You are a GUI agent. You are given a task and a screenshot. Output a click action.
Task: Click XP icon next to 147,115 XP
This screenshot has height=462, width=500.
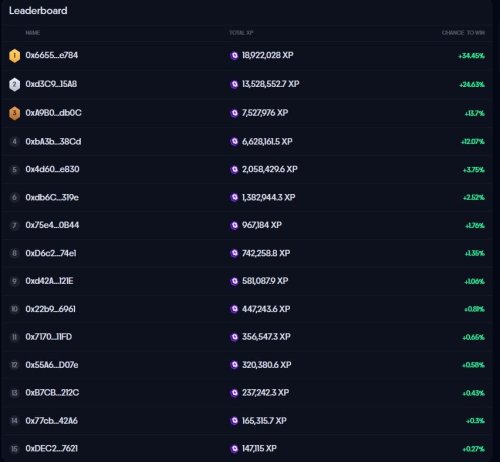tap(234, 449)
